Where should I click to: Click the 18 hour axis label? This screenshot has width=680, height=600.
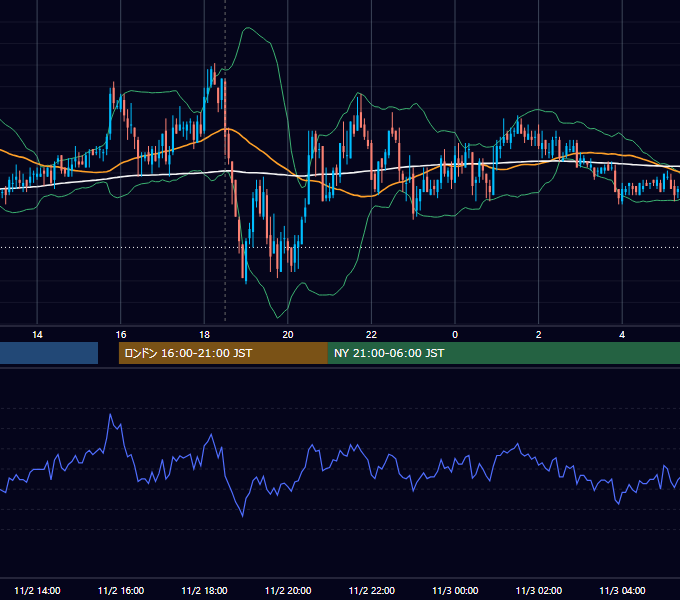[x=204, y=335]
